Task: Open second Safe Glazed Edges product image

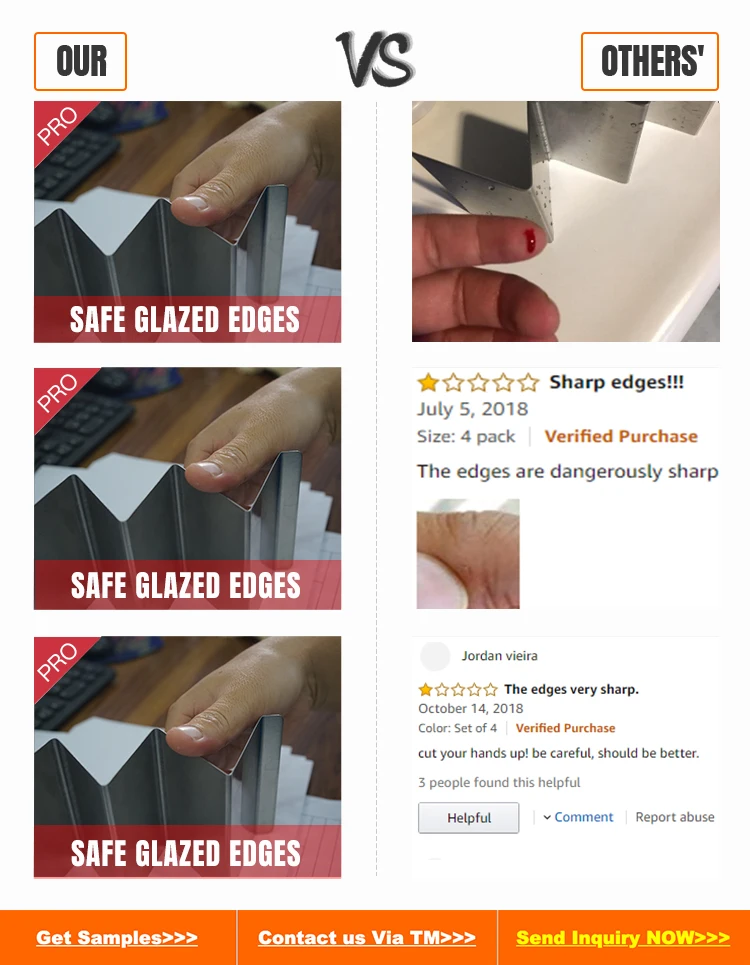Action: (188, 489)
